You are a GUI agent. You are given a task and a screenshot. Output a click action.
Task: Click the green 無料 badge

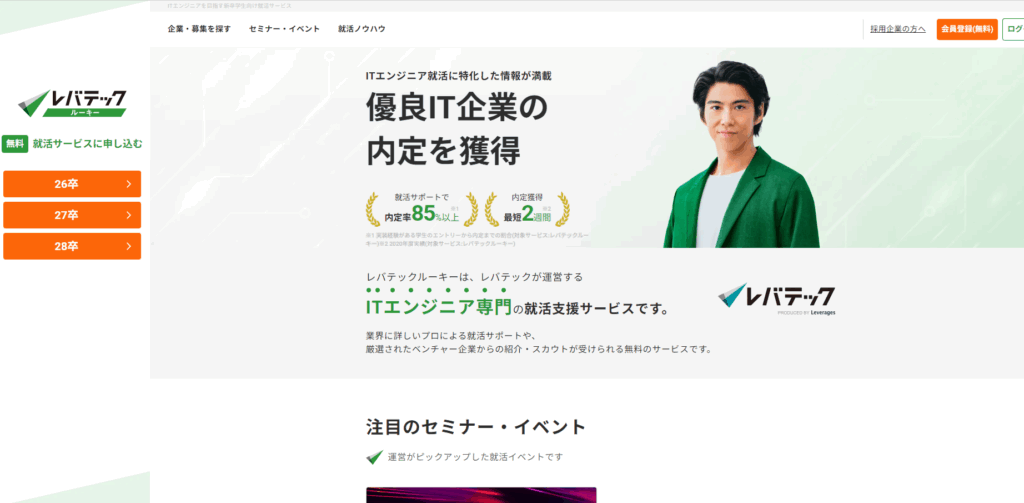click(x=15, y=144)
